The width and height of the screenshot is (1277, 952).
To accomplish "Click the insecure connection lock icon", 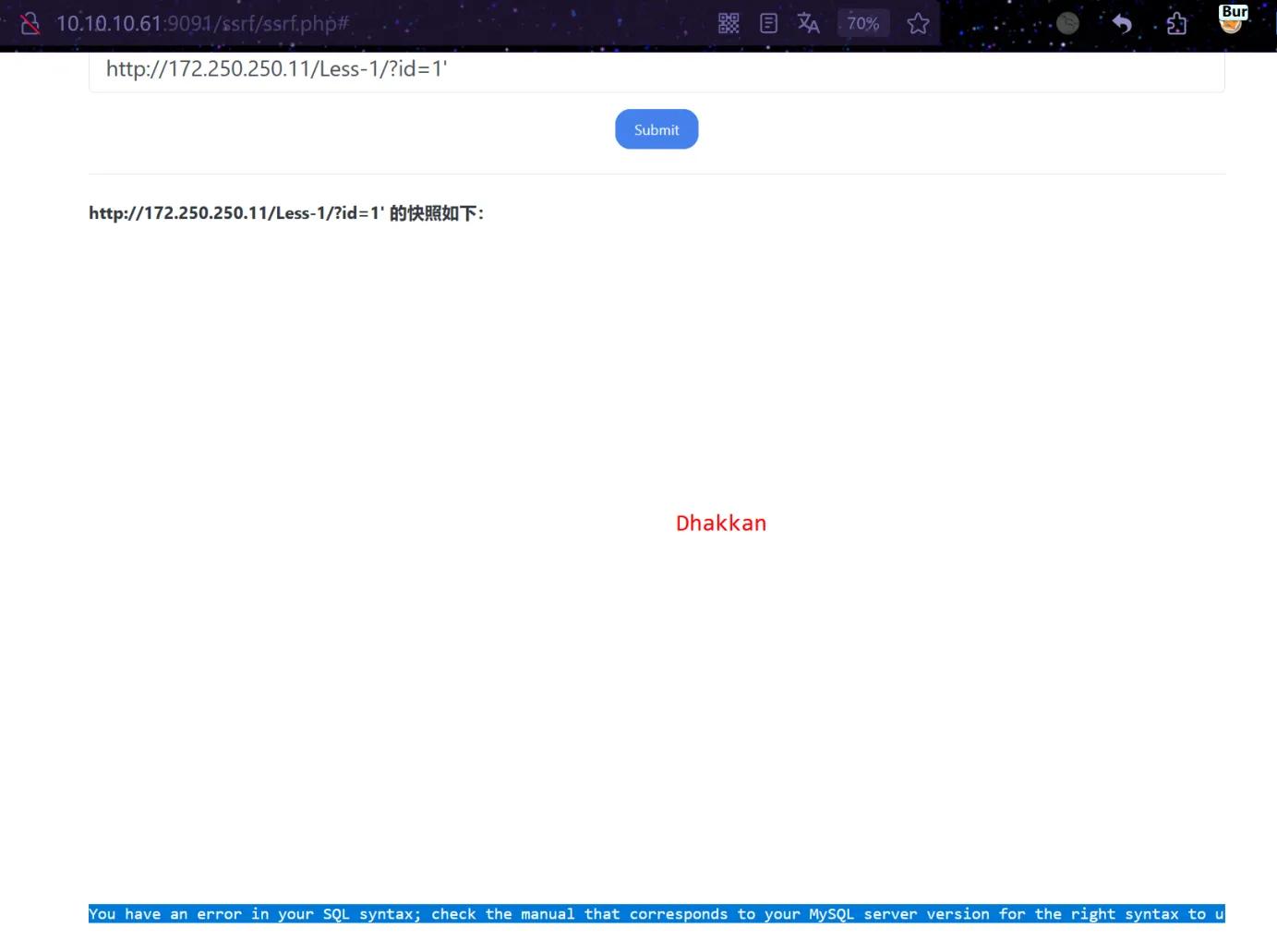I will [x=30, y=23].
